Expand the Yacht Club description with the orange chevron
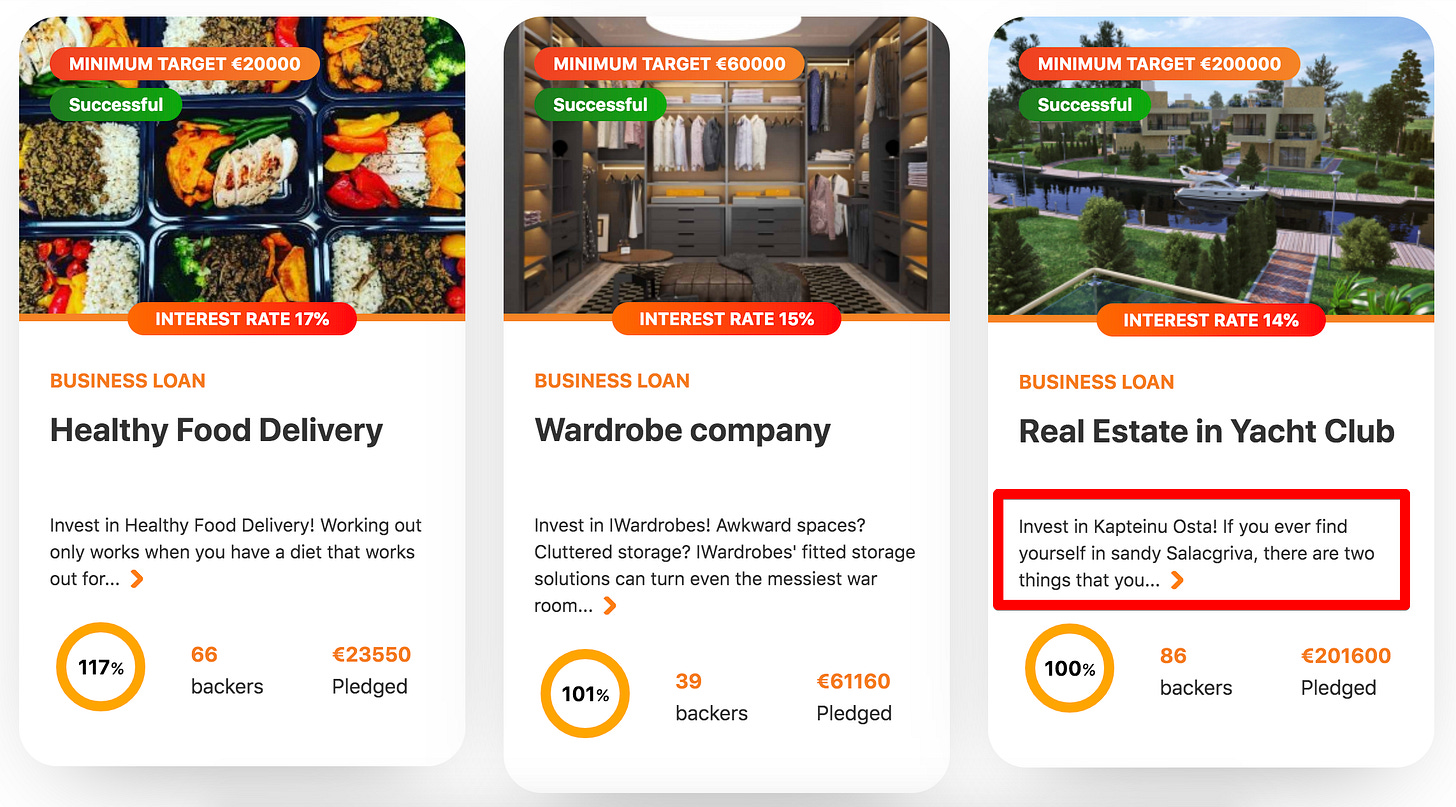The height and width of the screenshot is (807, 1456). [x=1177, y=580]
